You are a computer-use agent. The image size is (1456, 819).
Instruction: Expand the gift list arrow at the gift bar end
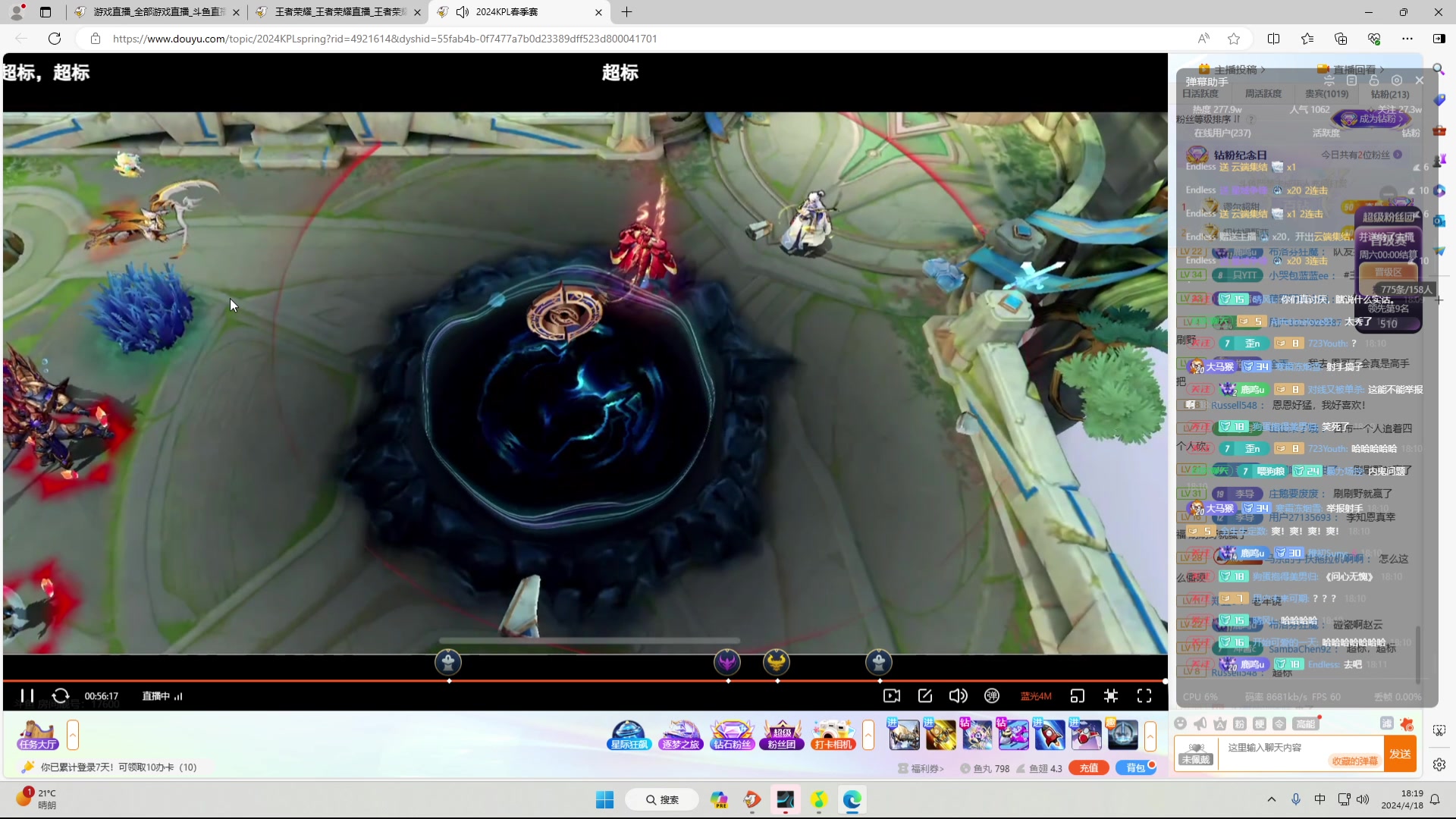1150,735
